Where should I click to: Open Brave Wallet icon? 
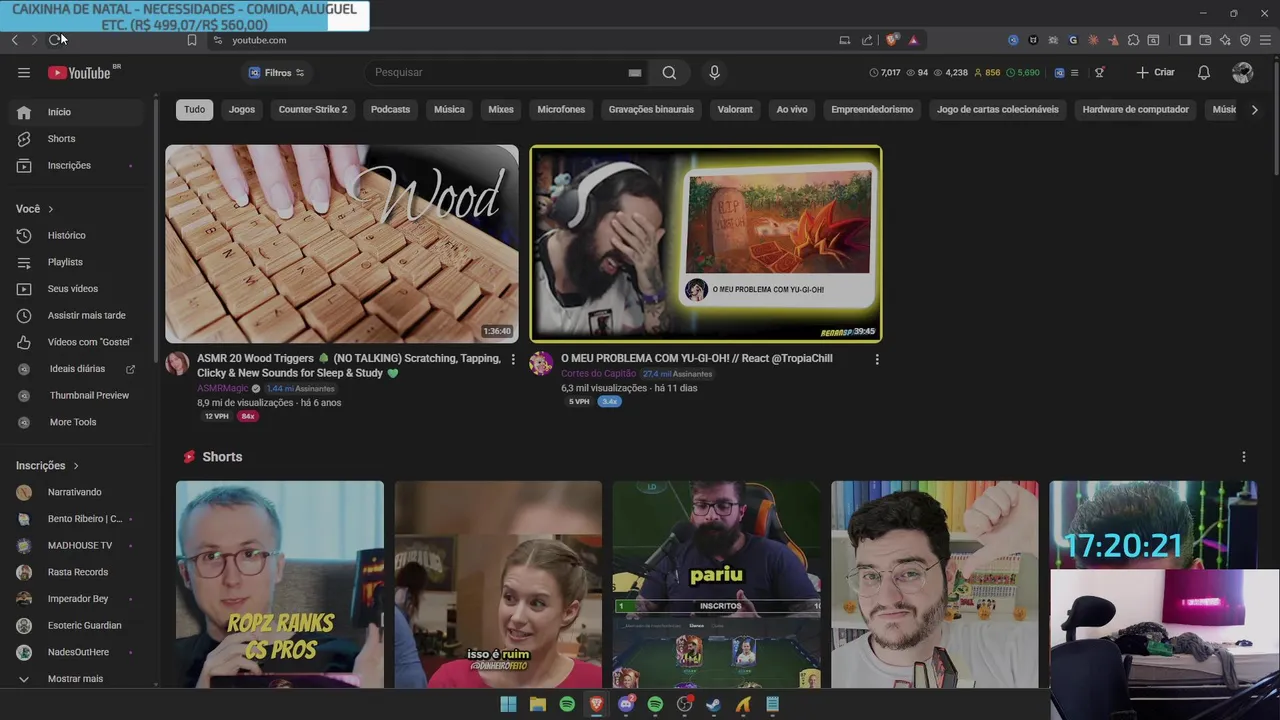(x=1205, y=40)
